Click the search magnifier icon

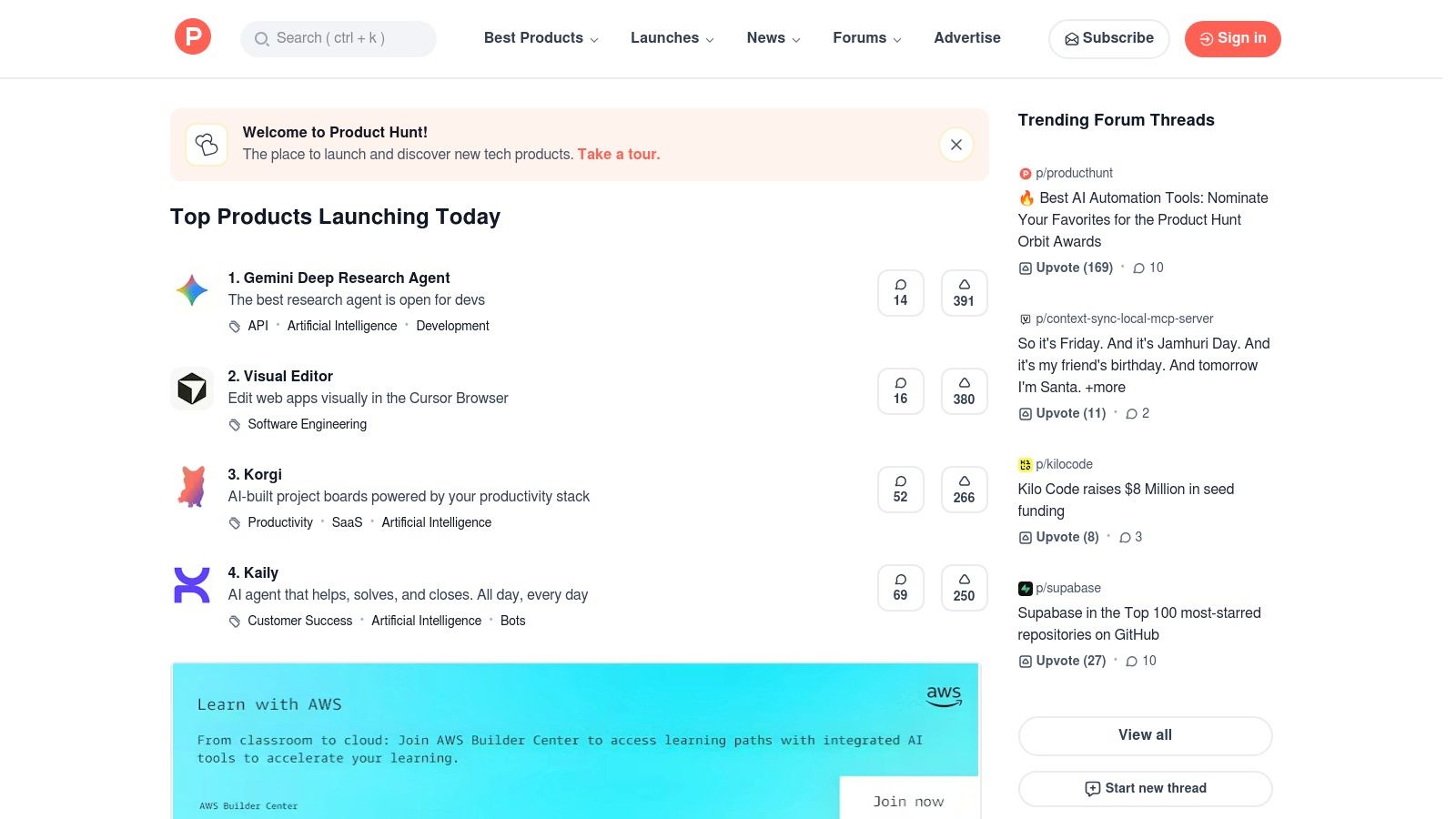click(x=262, y=39)
